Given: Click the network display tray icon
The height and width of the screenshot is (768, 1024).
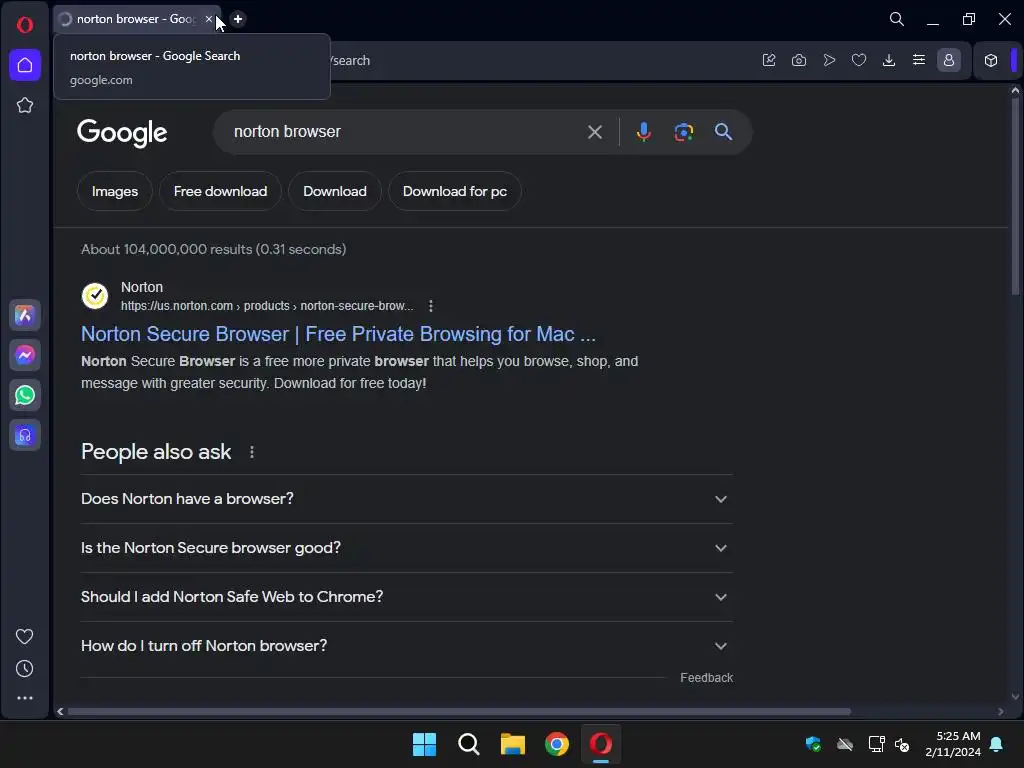Looking at the screenshot, I should (x=876, y=744).
